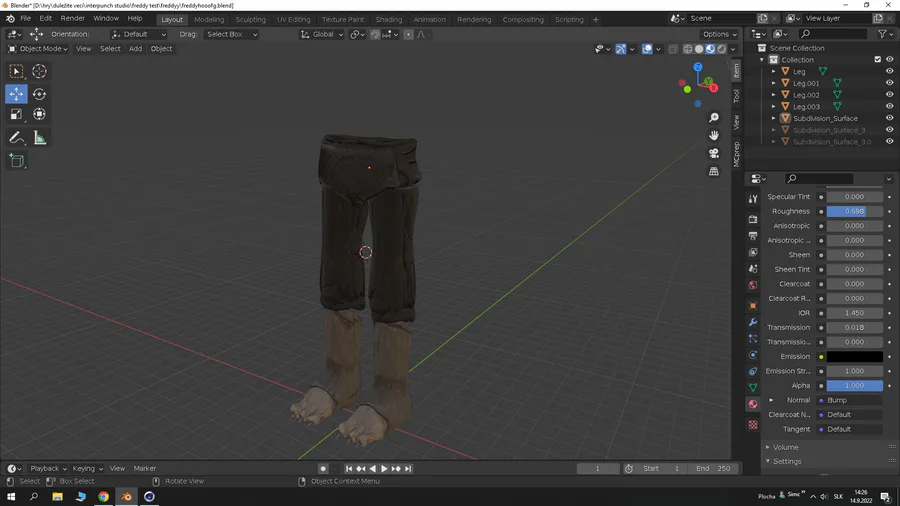900x506 pixels.
Task: Open the Material properties tab icon
Action: point(753,404)
